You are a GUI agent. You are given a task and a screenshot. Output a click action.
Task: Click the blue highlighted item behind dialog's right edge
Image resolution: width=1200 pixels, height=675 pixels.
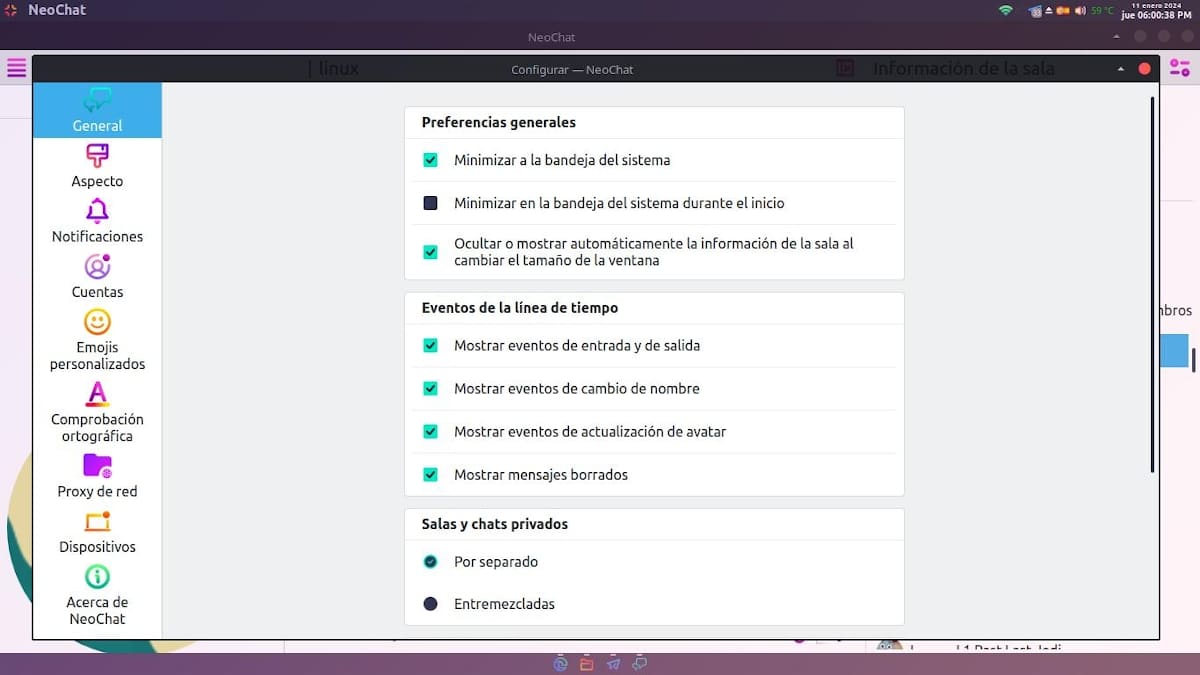(x=1174, y=351)
